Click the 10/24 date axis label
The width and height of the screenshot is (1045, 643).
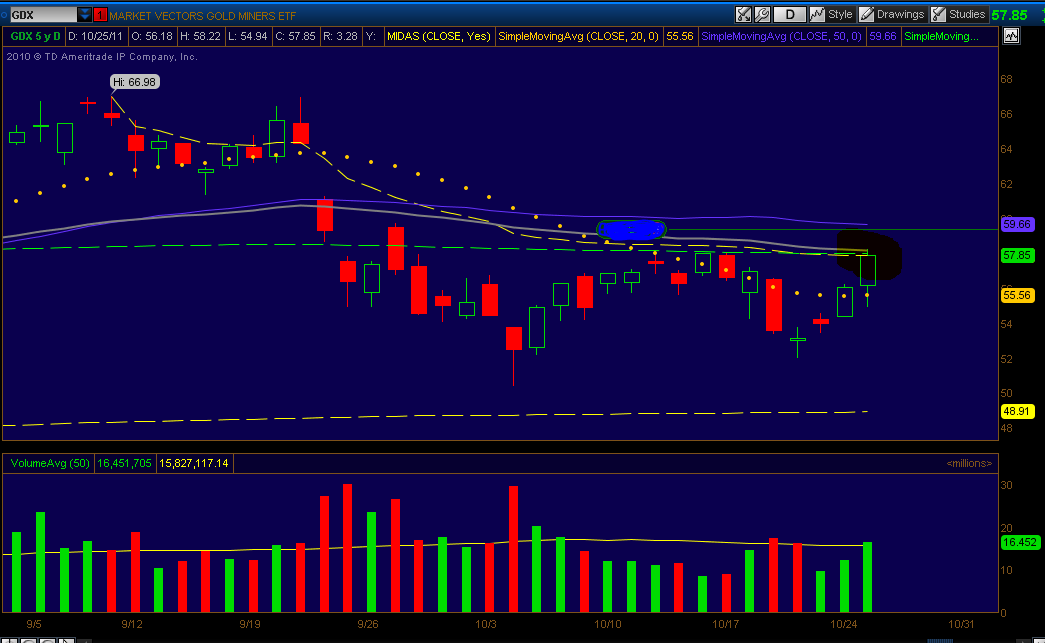point(843,624)
